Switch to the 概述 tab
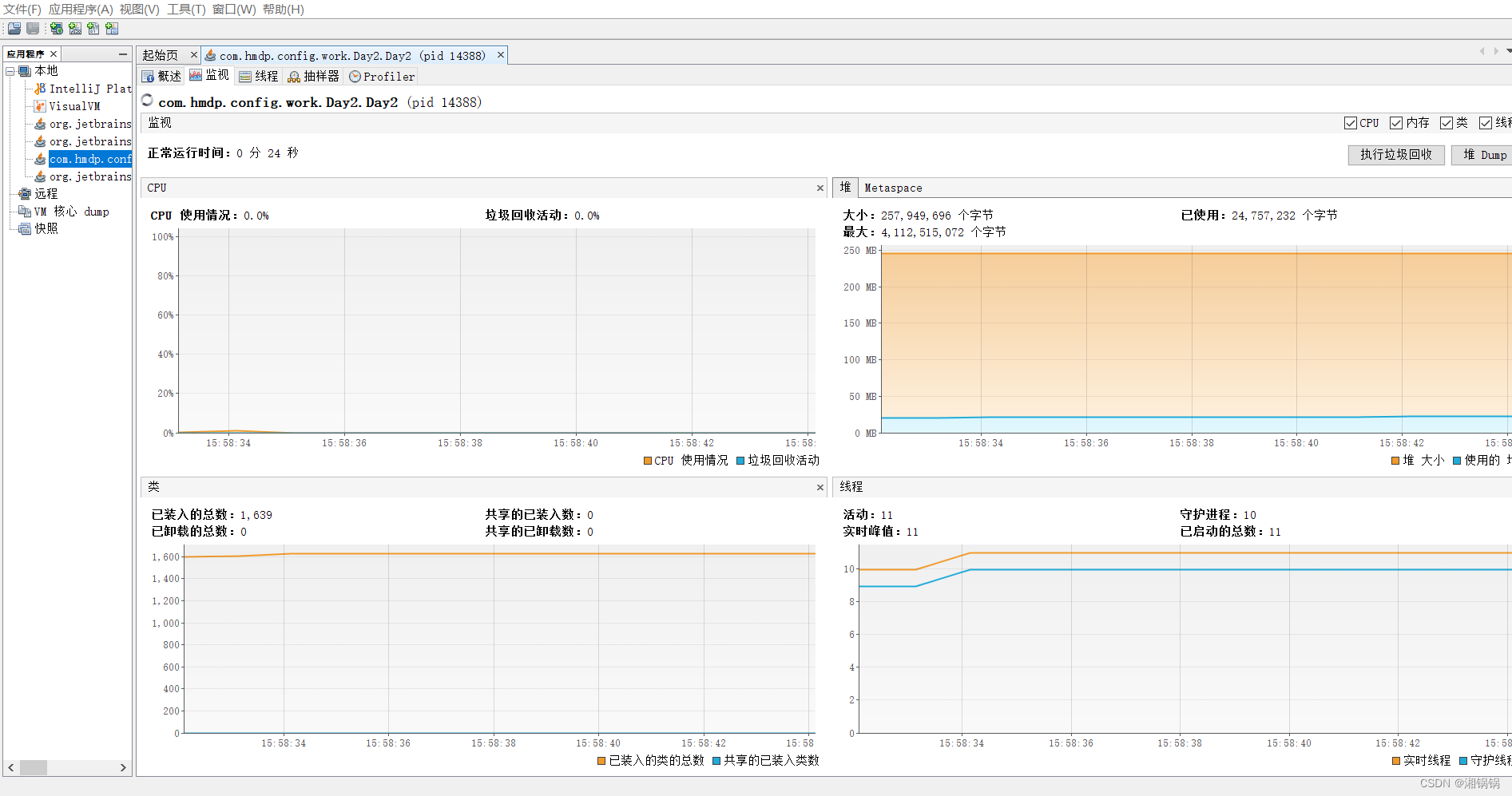 (x=162, y=77)
